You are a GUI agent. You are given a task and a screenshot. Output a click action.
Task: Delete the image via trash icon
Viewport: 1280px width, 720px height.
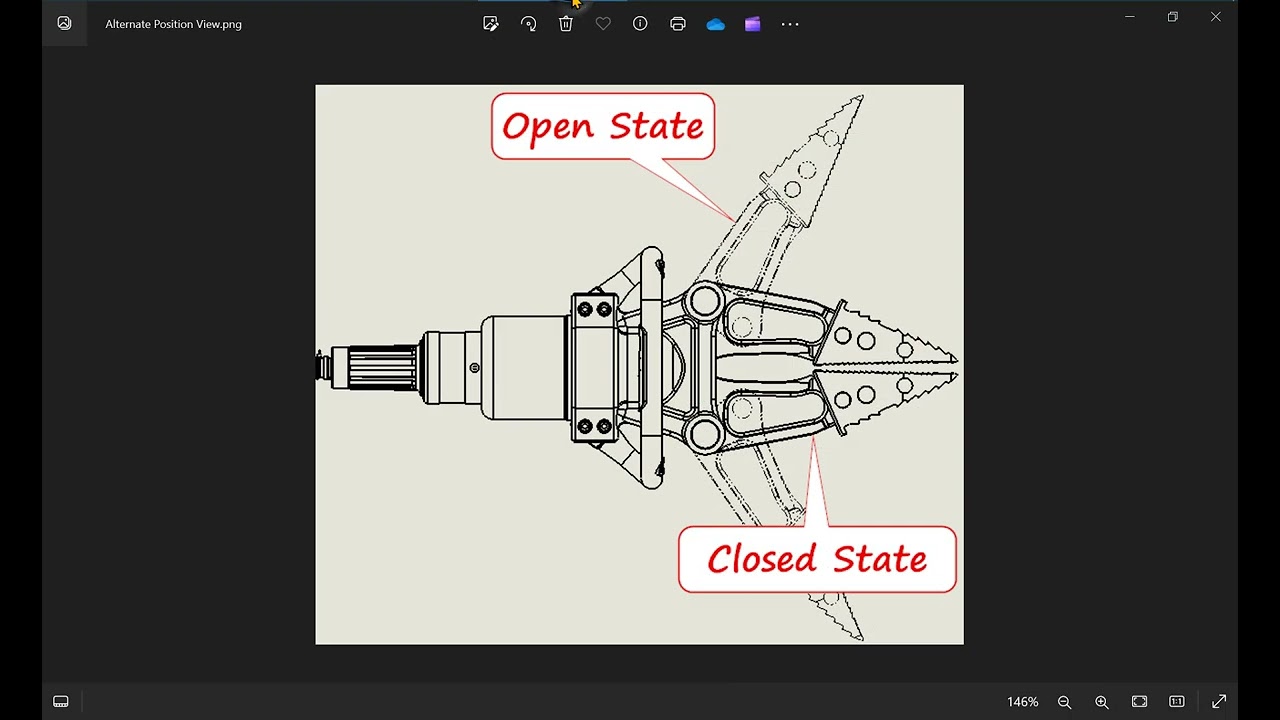pos(566,24)
